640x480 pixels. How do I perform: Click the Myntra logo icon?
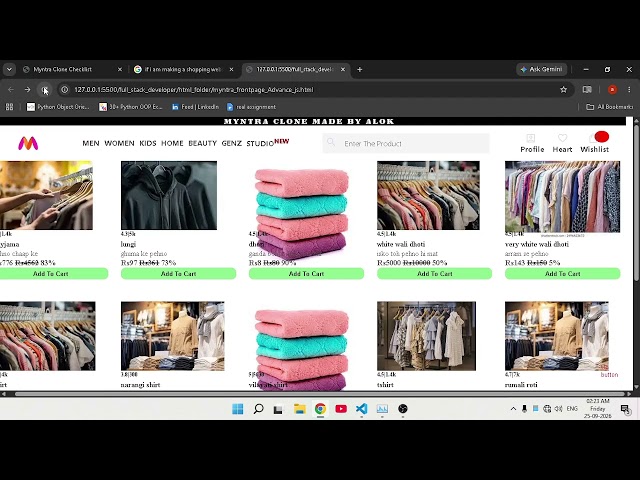point(28,143)
